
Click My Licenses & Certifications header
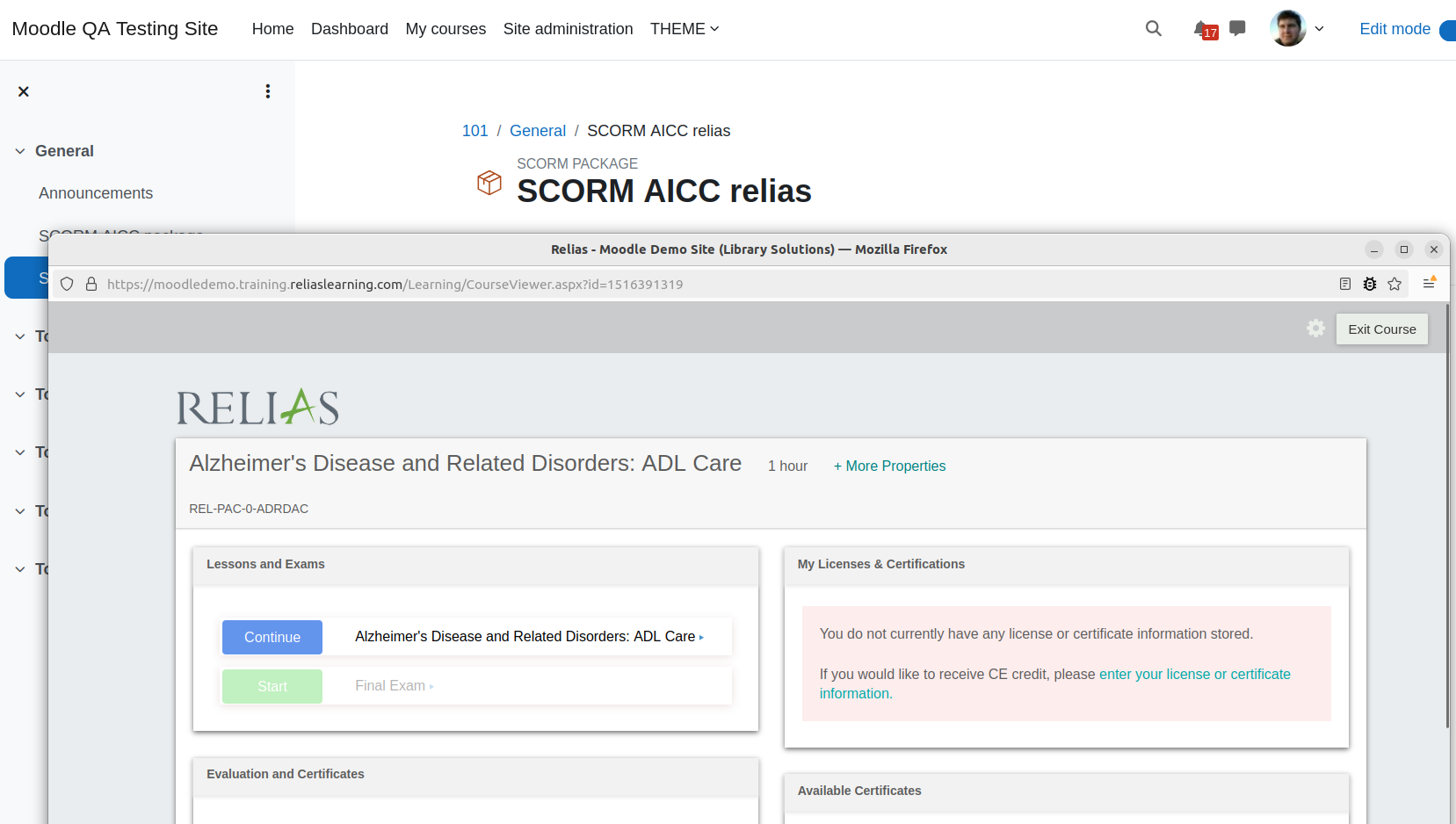pyautogui.click(x=1066, y=565)
